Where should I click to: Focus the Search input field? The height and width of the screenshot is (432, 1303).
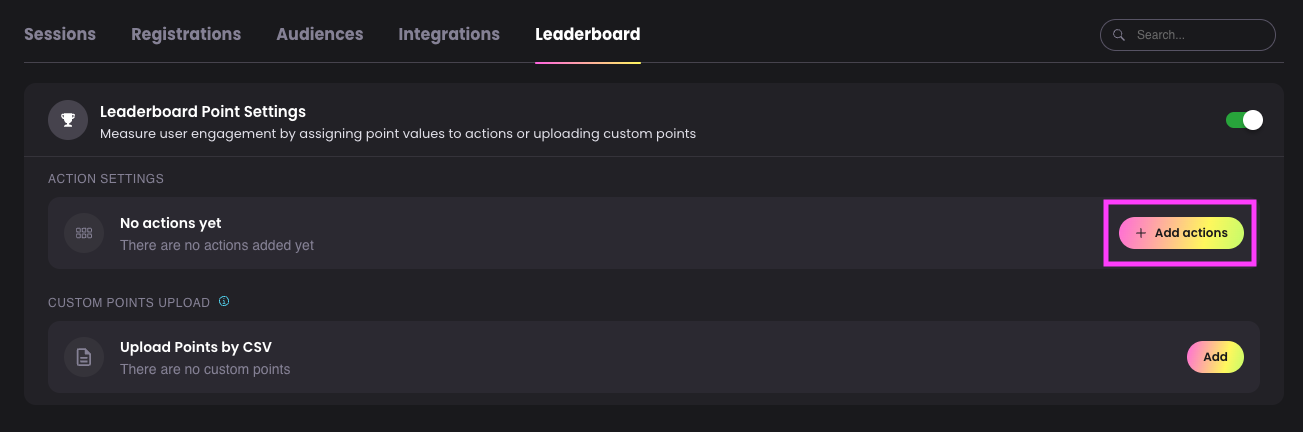tap(1188, 35)
